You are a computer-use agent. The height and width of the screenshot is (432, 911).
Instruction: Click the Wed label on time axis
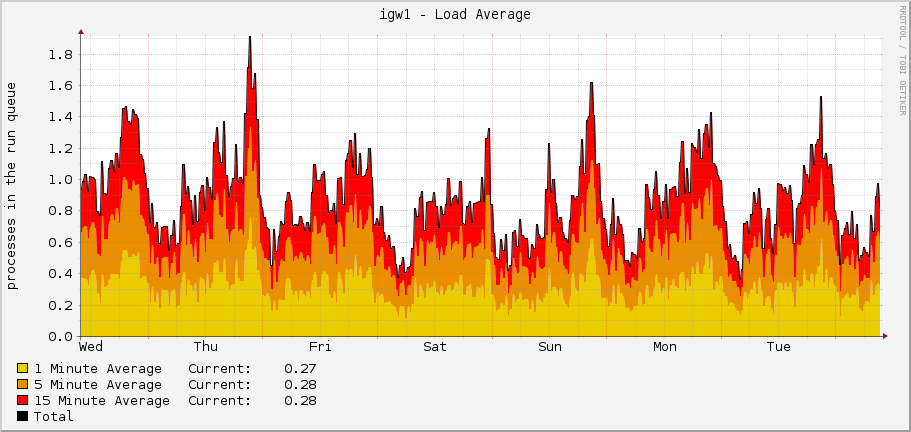point(91,347)
